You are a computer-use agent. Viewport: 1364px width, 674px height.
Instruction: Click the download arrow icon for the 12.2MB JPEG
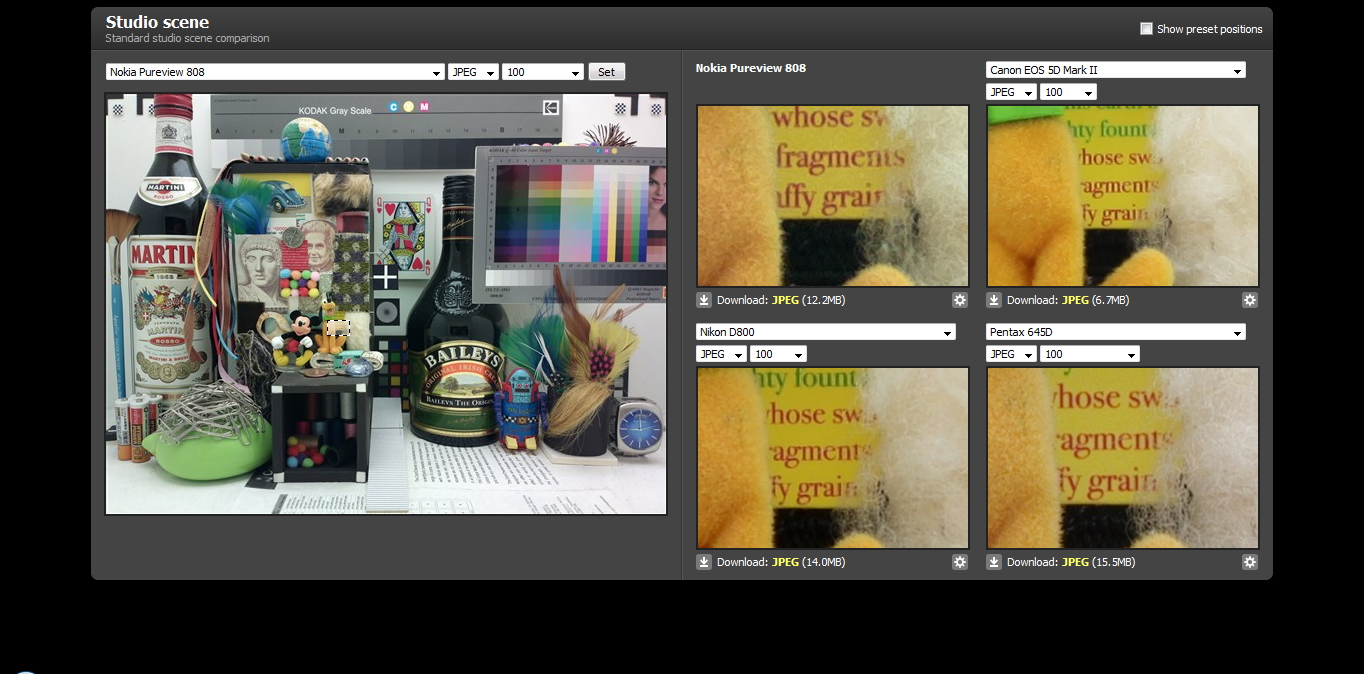pyautogui.click(x=704, y=300)
